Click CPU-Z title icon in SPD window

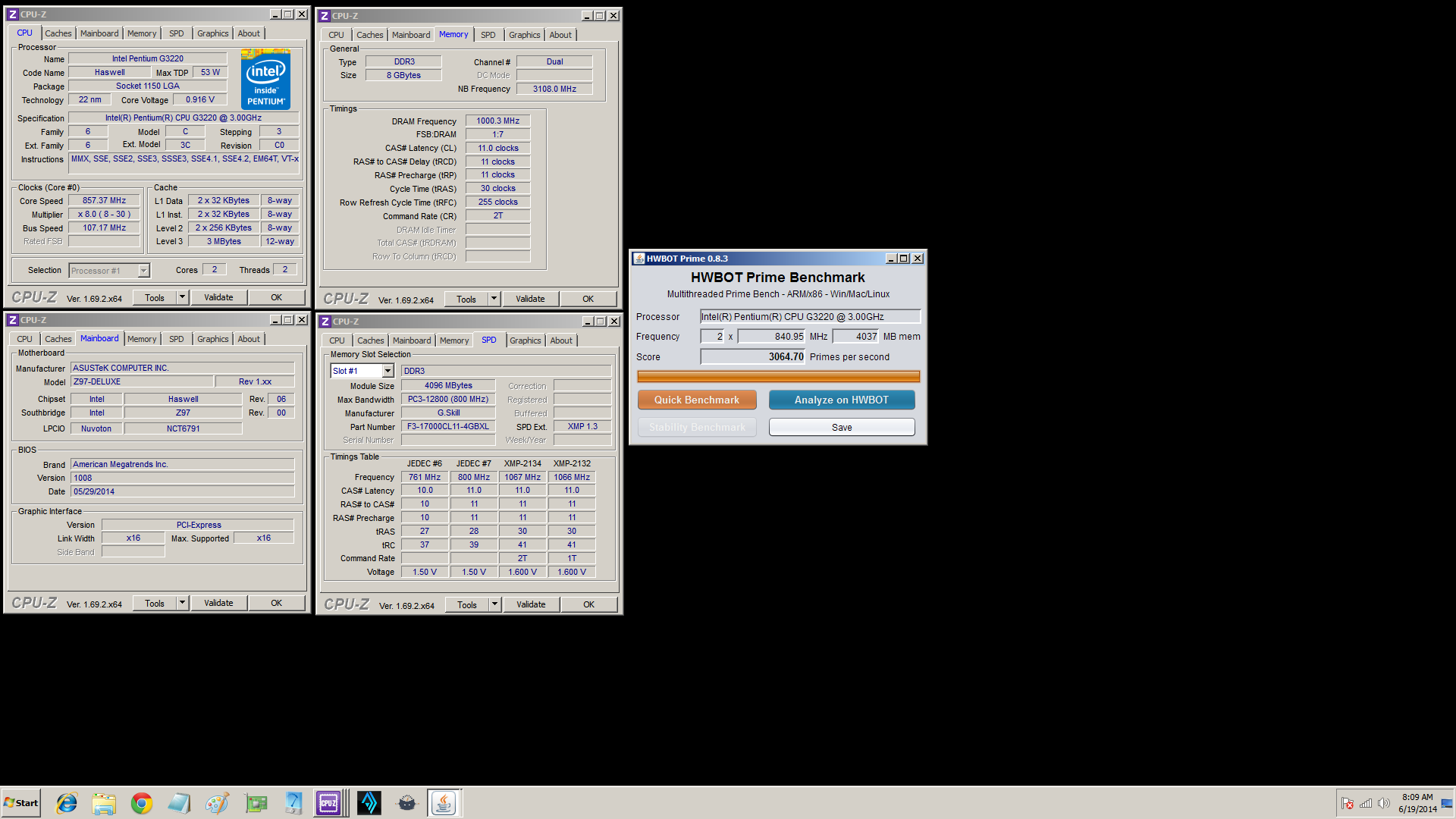click(325, 322)
